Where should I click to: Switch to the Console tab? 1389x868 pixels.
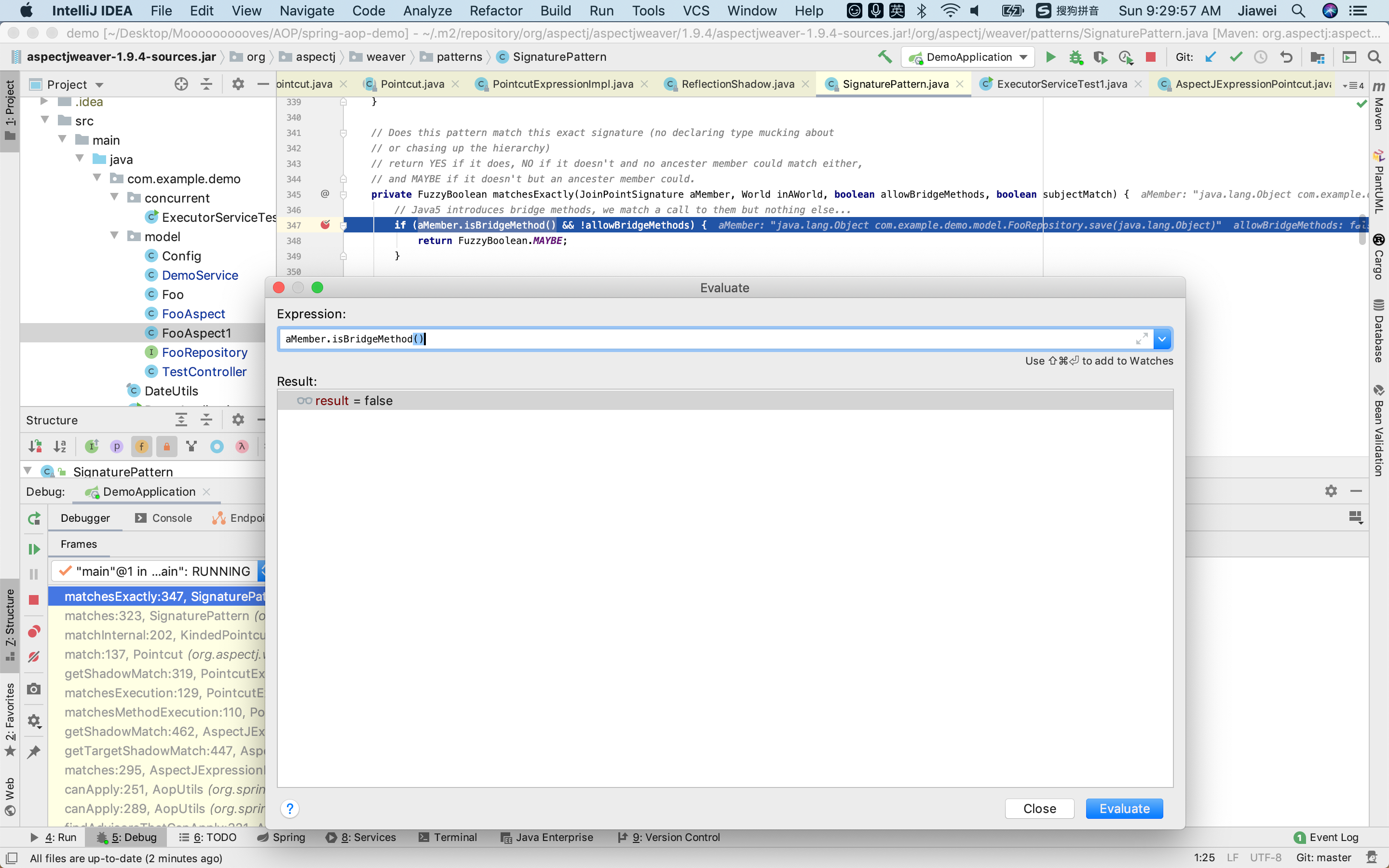[x=171, y=517]
